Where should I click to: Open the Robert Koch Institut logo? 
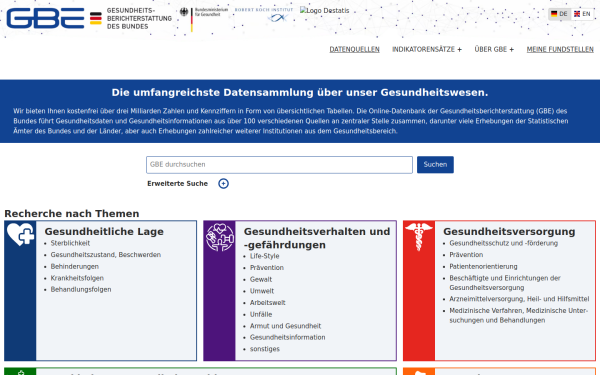[264, 15]
